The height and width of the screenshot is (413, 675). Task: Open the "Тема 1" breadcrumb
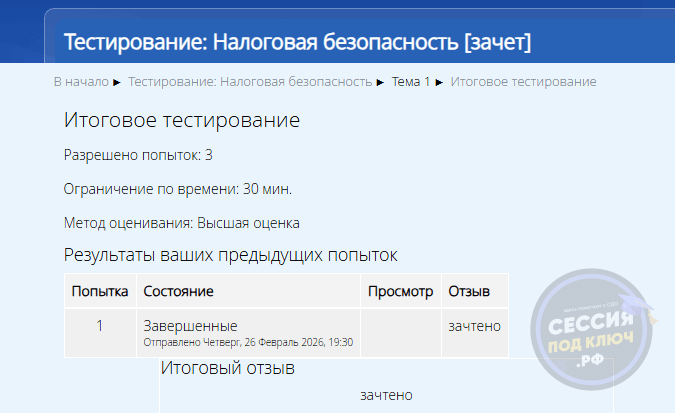coord(410,82)
